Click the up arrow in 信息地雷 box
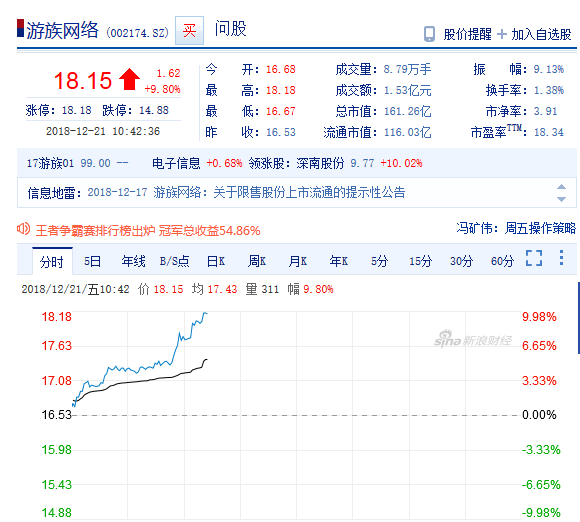This screenshot has height=522, width=580. point(561,187)
